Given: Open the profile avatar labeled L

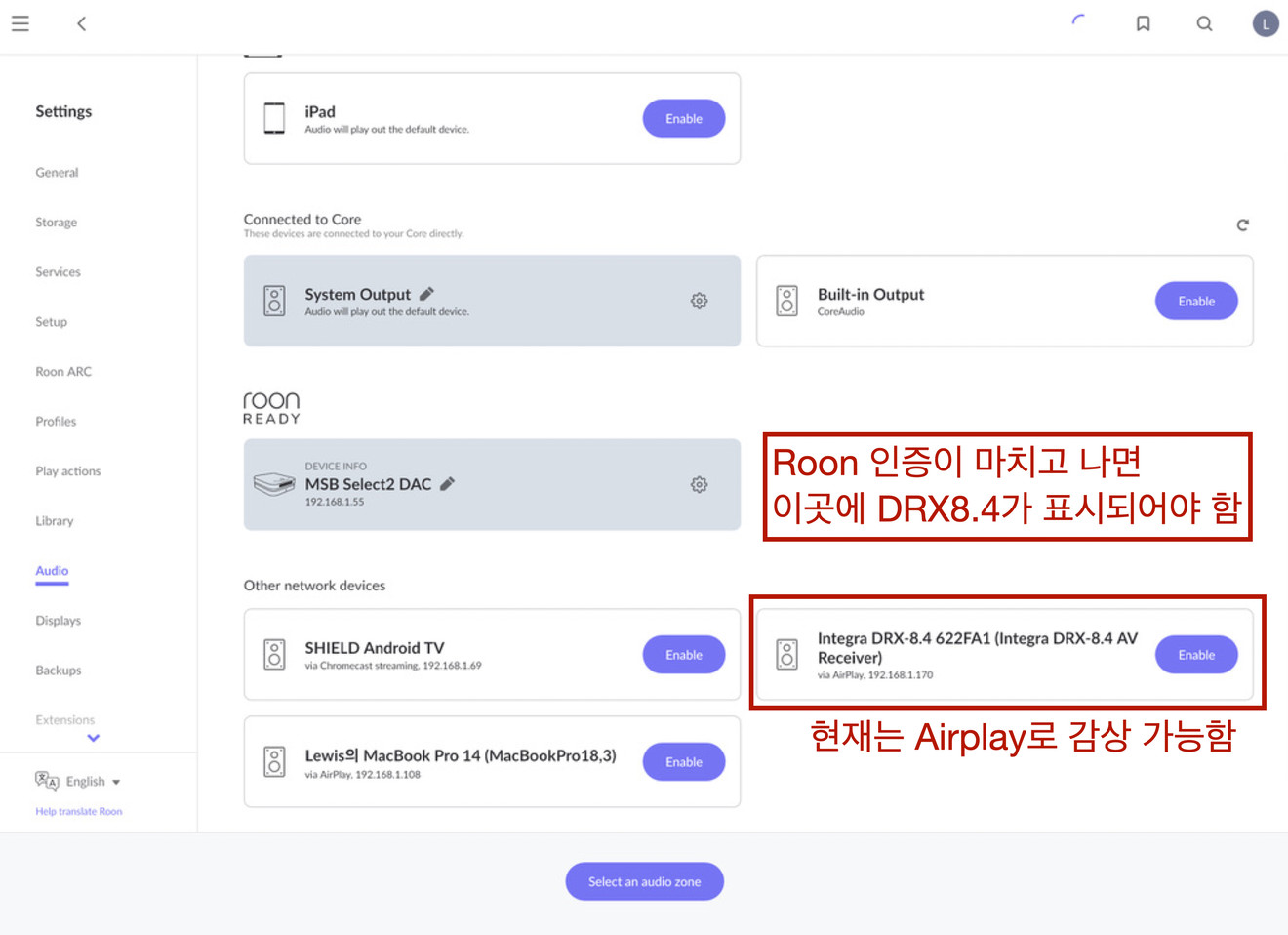Looking at the screenshot, I should (1266, 23).
